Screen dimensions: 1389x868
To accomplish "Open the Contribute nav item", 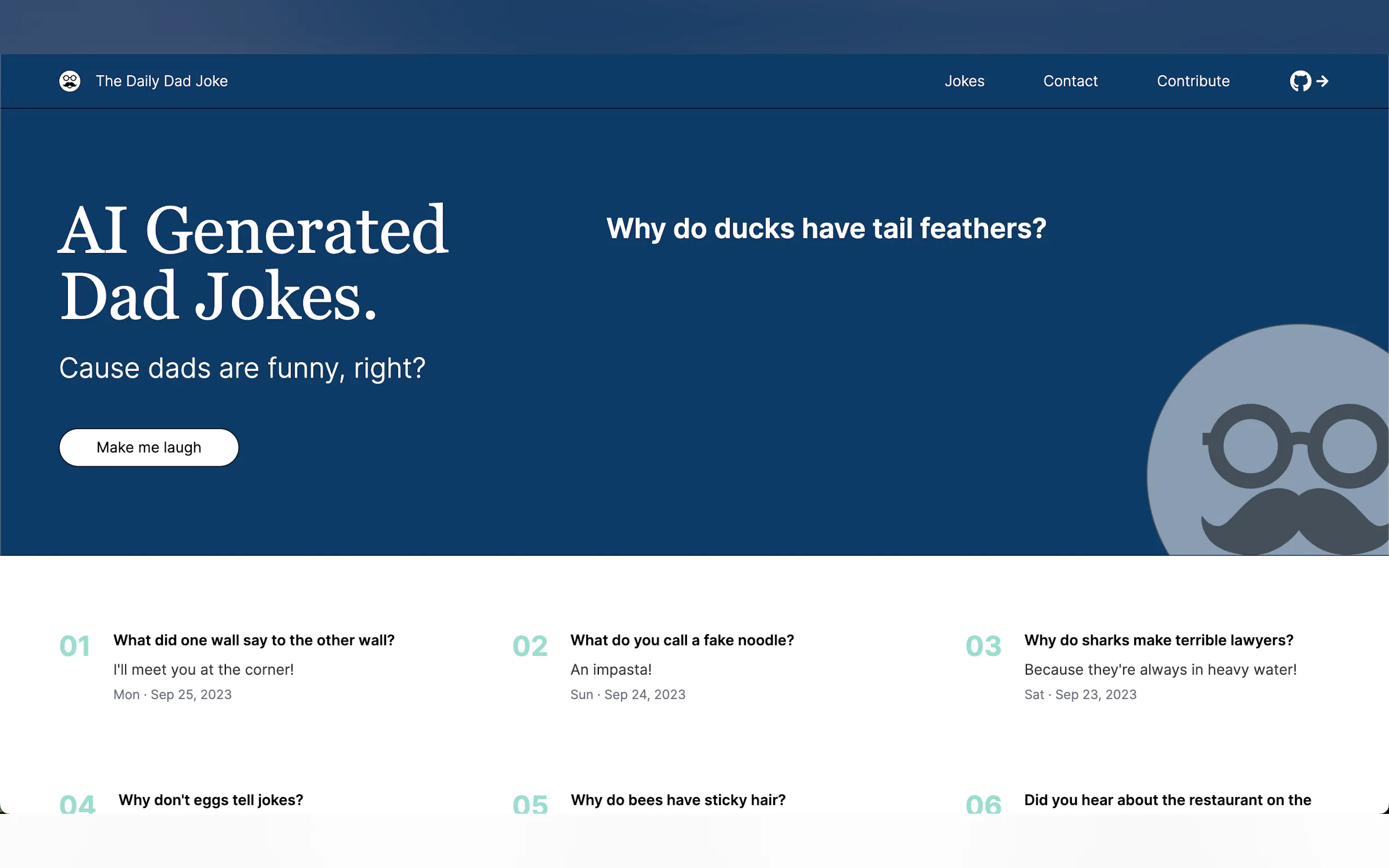I will [1193, 81].
